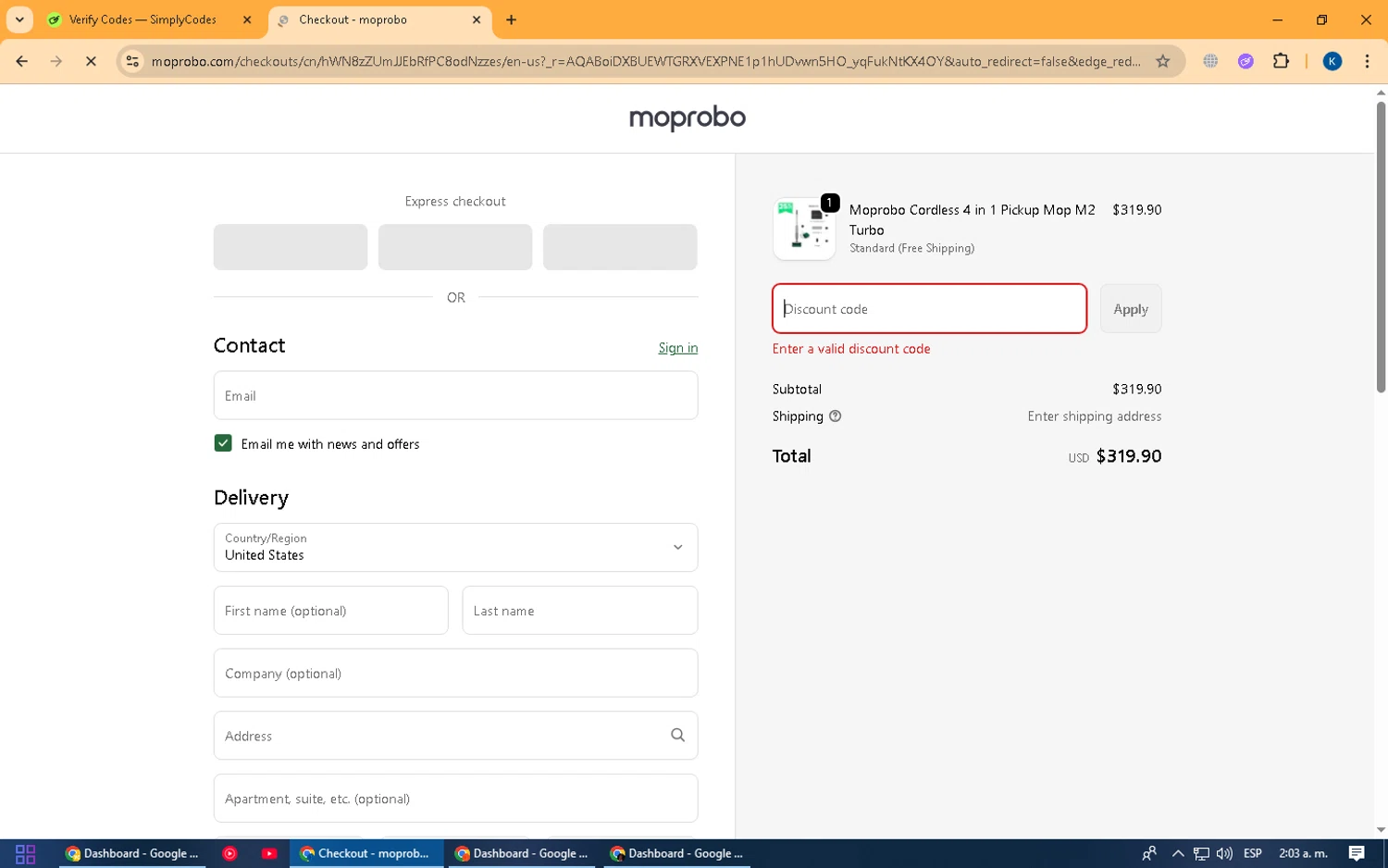
Task: Click the Moprobo mop product thumbnail
Action: coord(804,229)
